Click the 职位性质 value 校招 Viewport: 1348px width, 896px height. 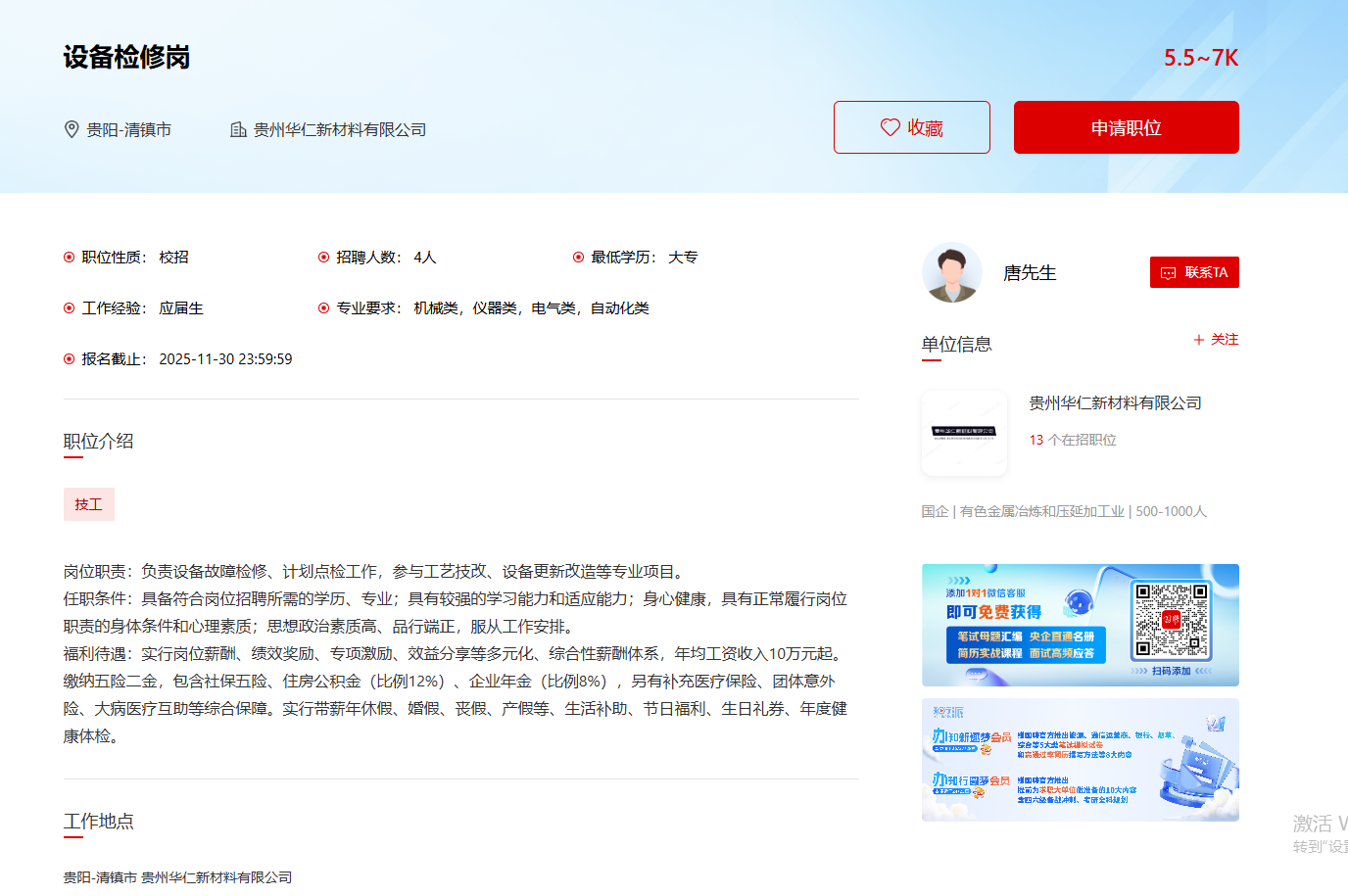173,258
